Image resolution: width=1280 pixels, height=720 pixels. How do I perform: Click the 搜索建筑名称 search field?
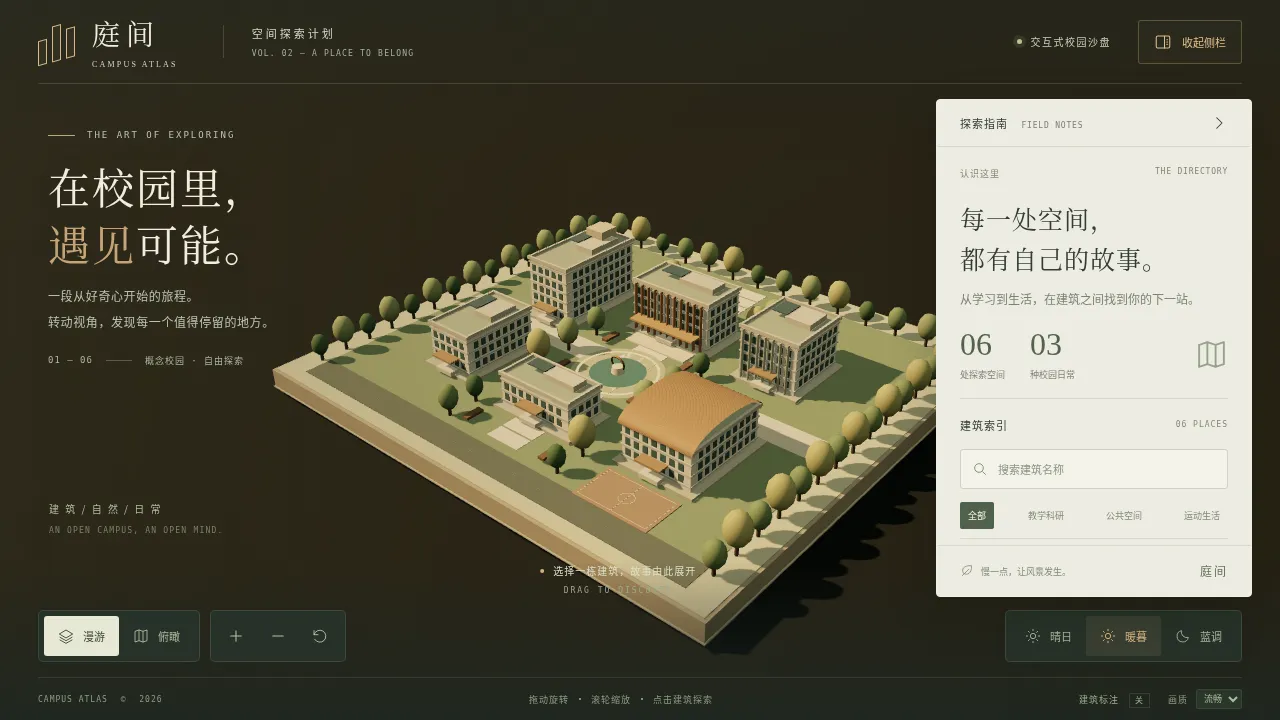tap(1094, 469)
